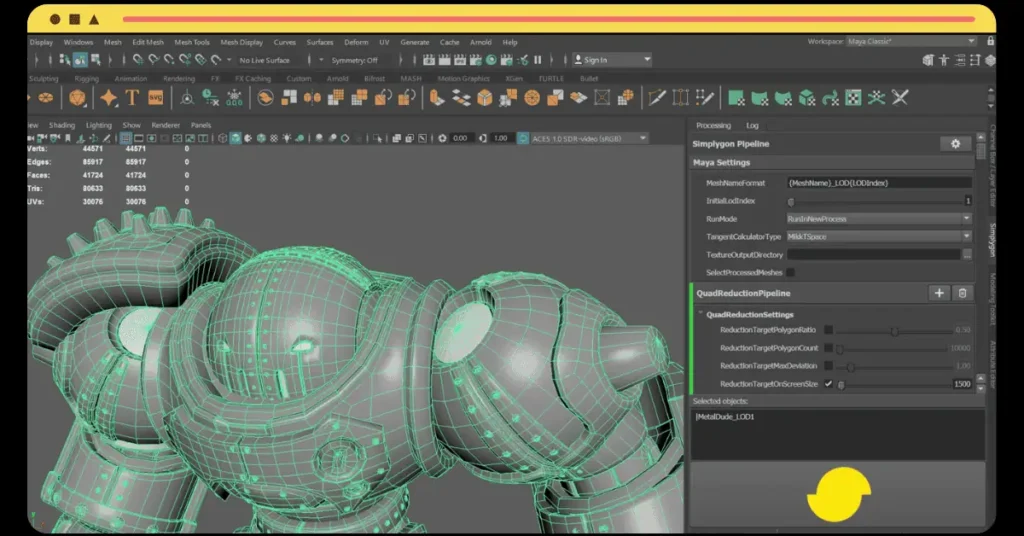Click the crossed tools shelf icon
The width and height of the screenshot is (1024, 536).
(x=900, y=98)
